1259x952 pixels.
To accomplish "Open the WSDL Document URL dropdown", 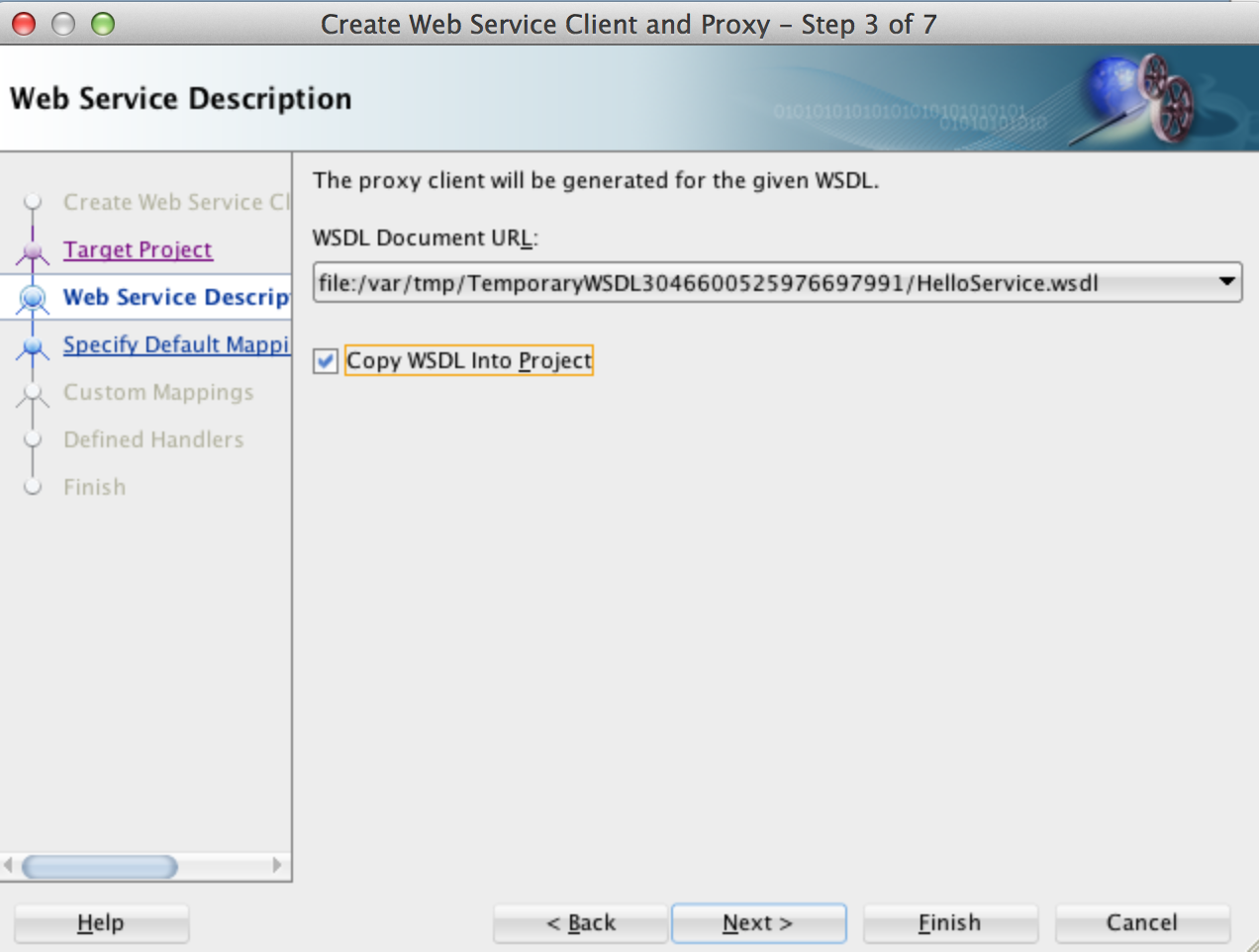I will point(1227,282).
